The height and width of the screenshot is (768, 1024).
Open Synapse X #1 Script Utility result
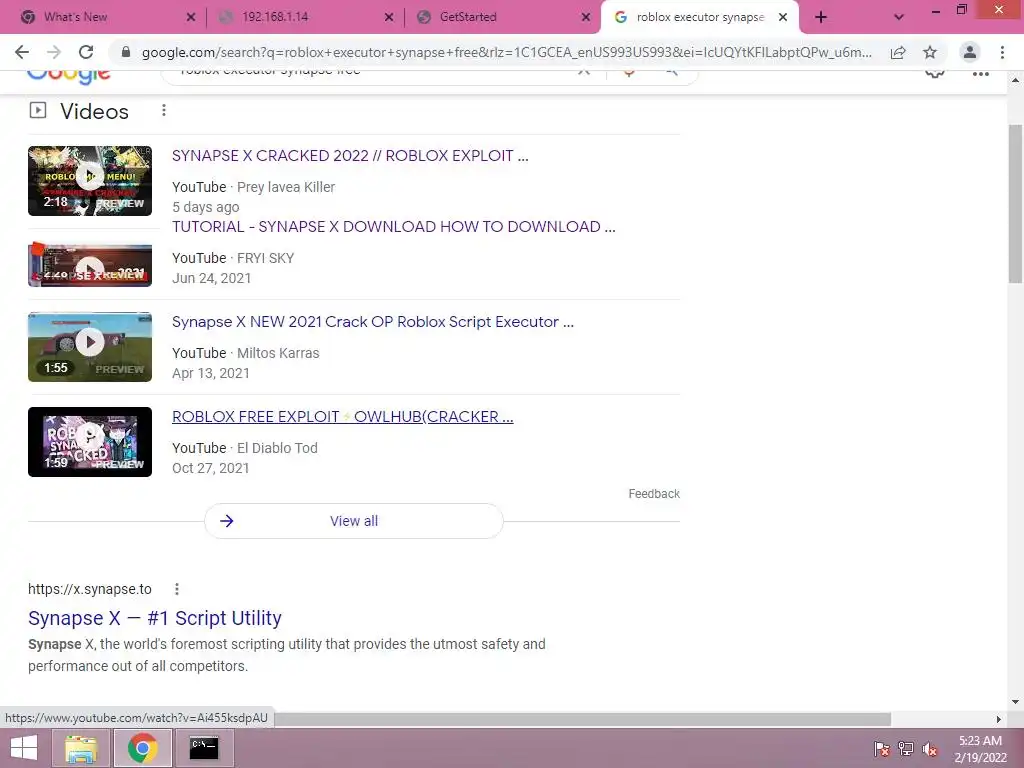coord(155,618)
